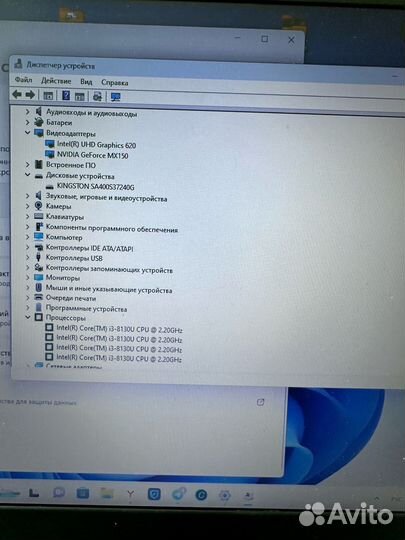Expand the Встроенное ПО category

[x=27, y=165]
